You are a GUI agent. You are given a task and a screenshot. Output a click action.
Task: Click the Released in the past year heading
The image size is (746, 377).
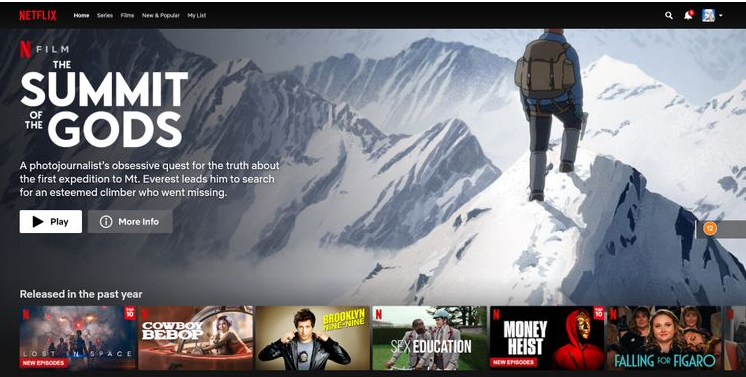(x=81, y=294)
